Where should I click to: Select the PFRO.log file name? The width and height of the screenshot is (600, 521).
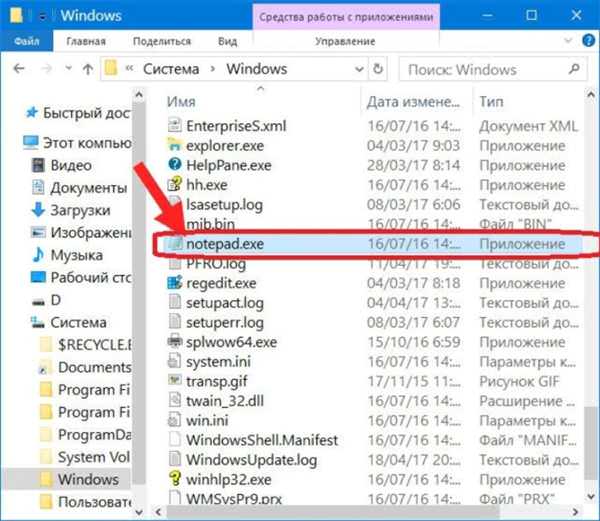(216, 264)
